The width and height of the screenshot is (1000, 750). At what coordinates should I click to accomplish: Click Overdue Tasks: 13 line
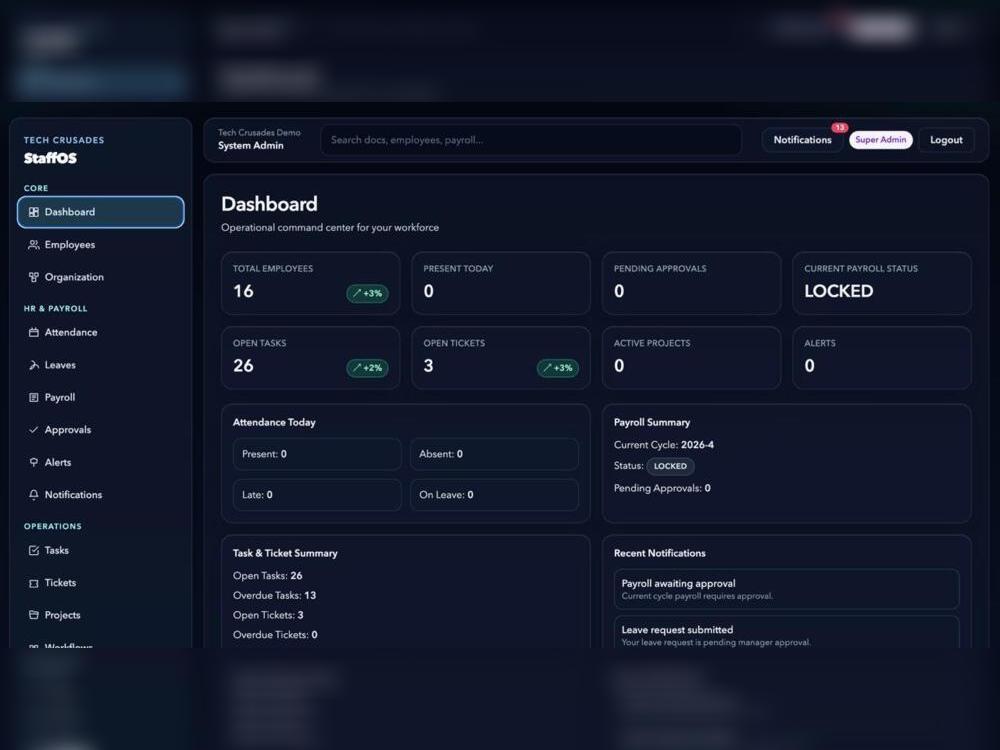(x=274, y=595)
